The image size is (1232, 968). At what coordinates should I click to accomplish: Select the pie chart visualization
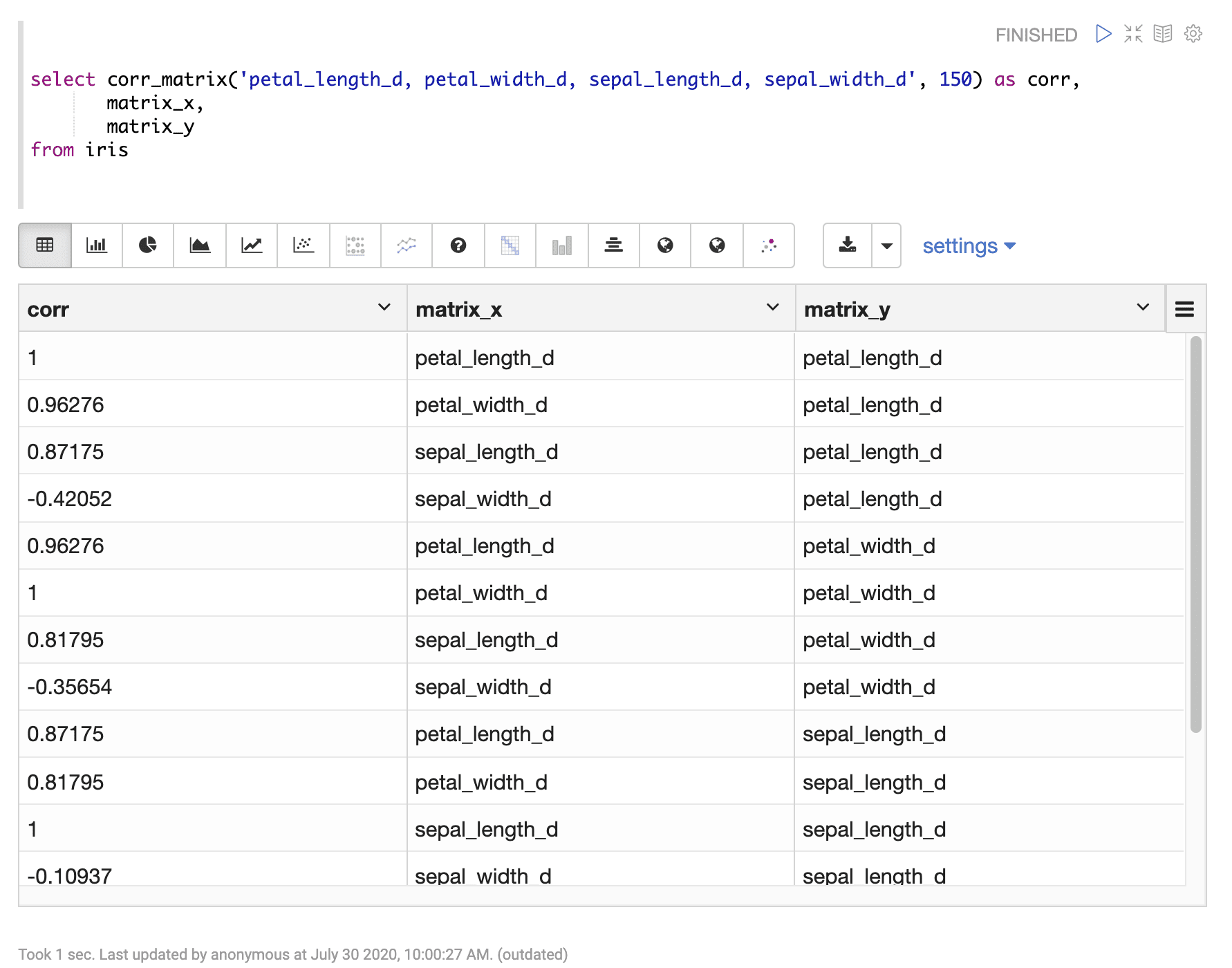[x=148, y=245]
